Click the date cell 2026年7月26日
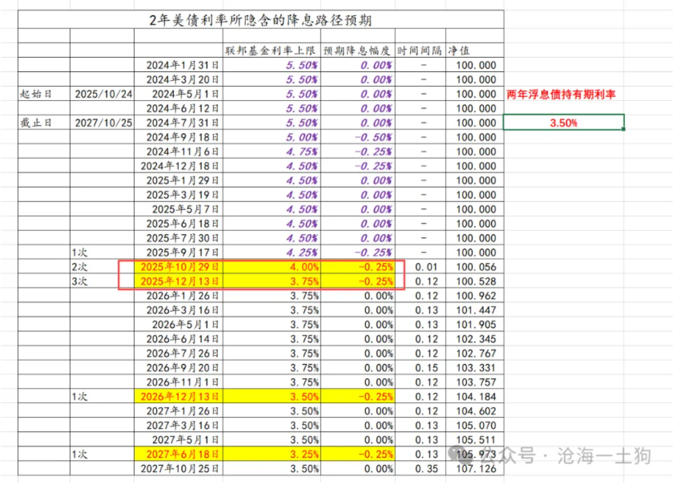 [x=179, y=353]
